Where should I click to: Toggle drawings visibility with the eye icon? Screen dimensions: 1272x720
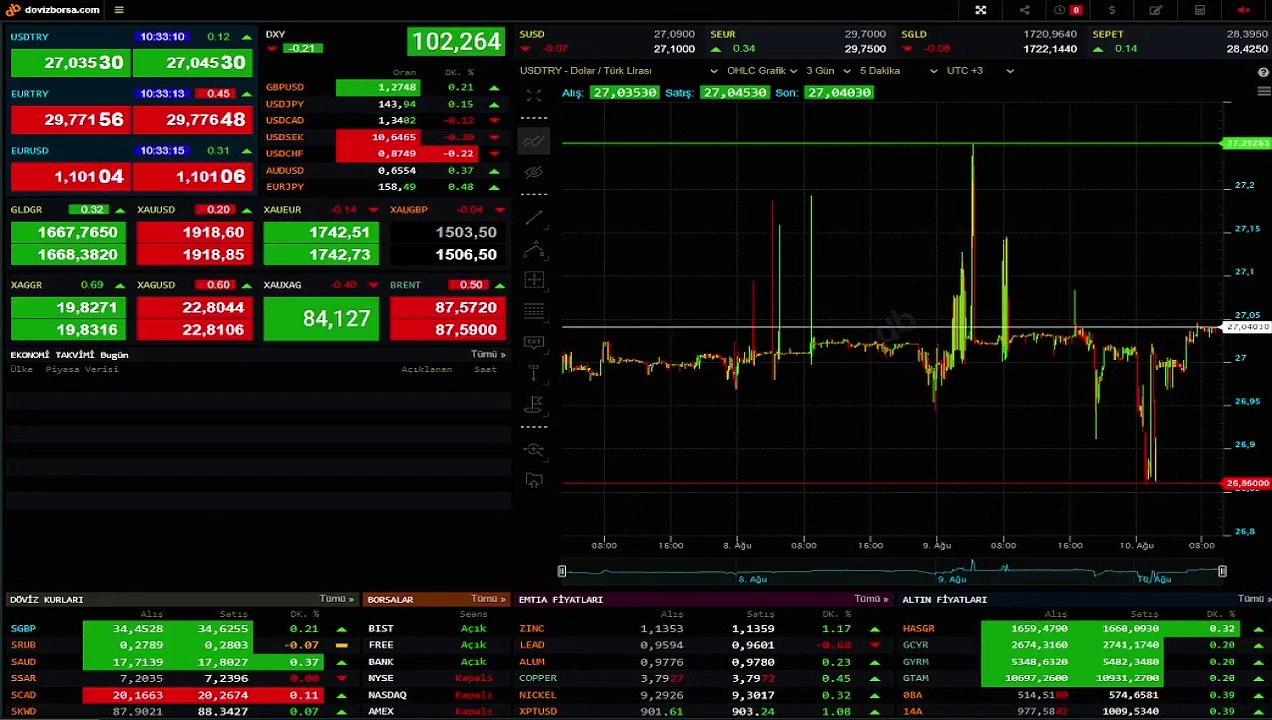(534, 172)
